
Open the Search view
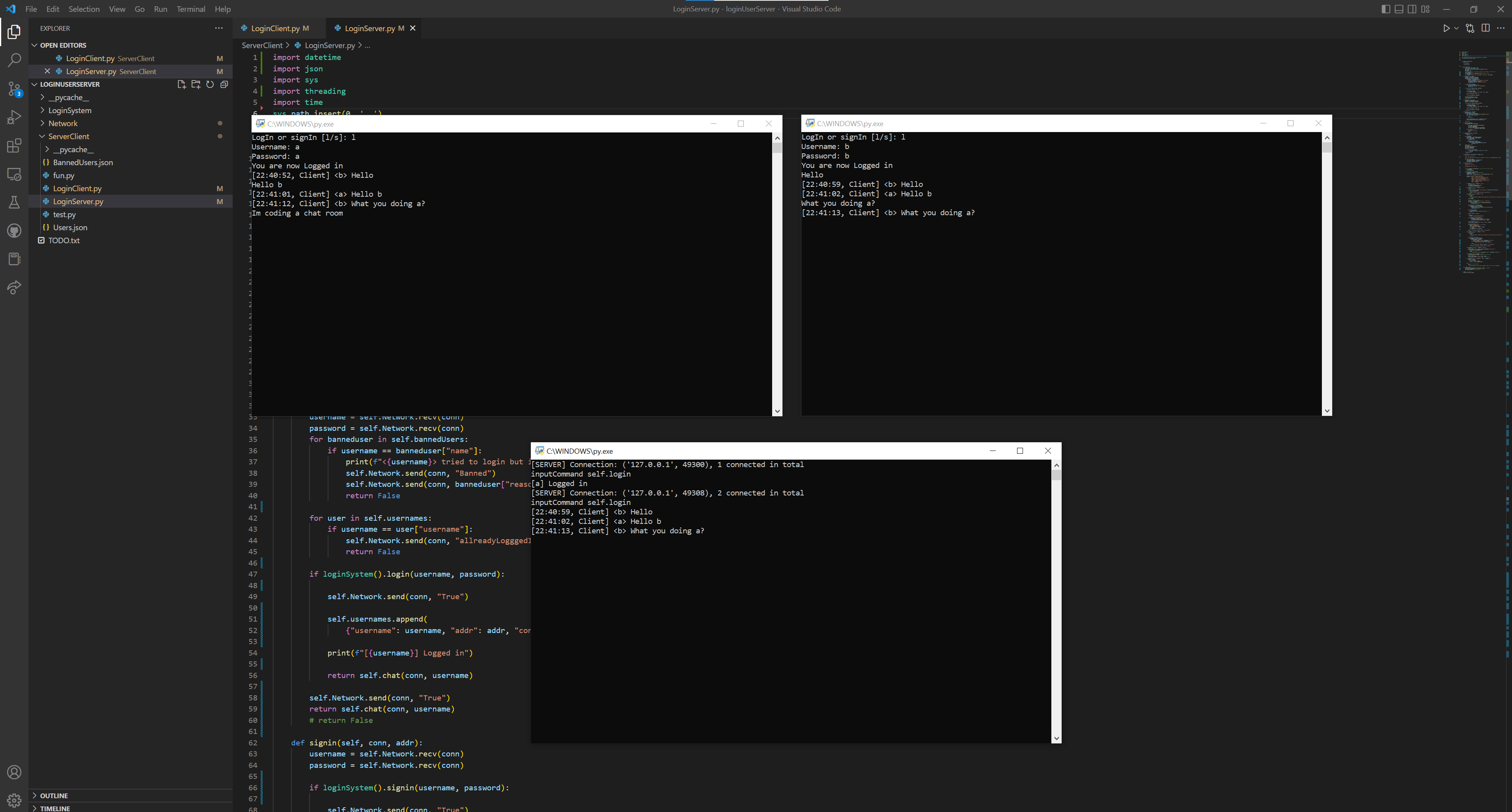(x=14, y=60)
